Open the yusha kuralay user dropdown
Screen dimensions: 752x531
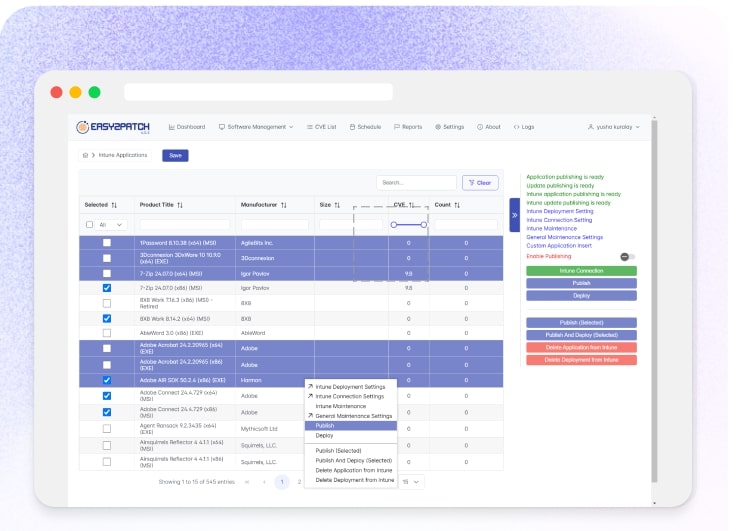(614, 127)
